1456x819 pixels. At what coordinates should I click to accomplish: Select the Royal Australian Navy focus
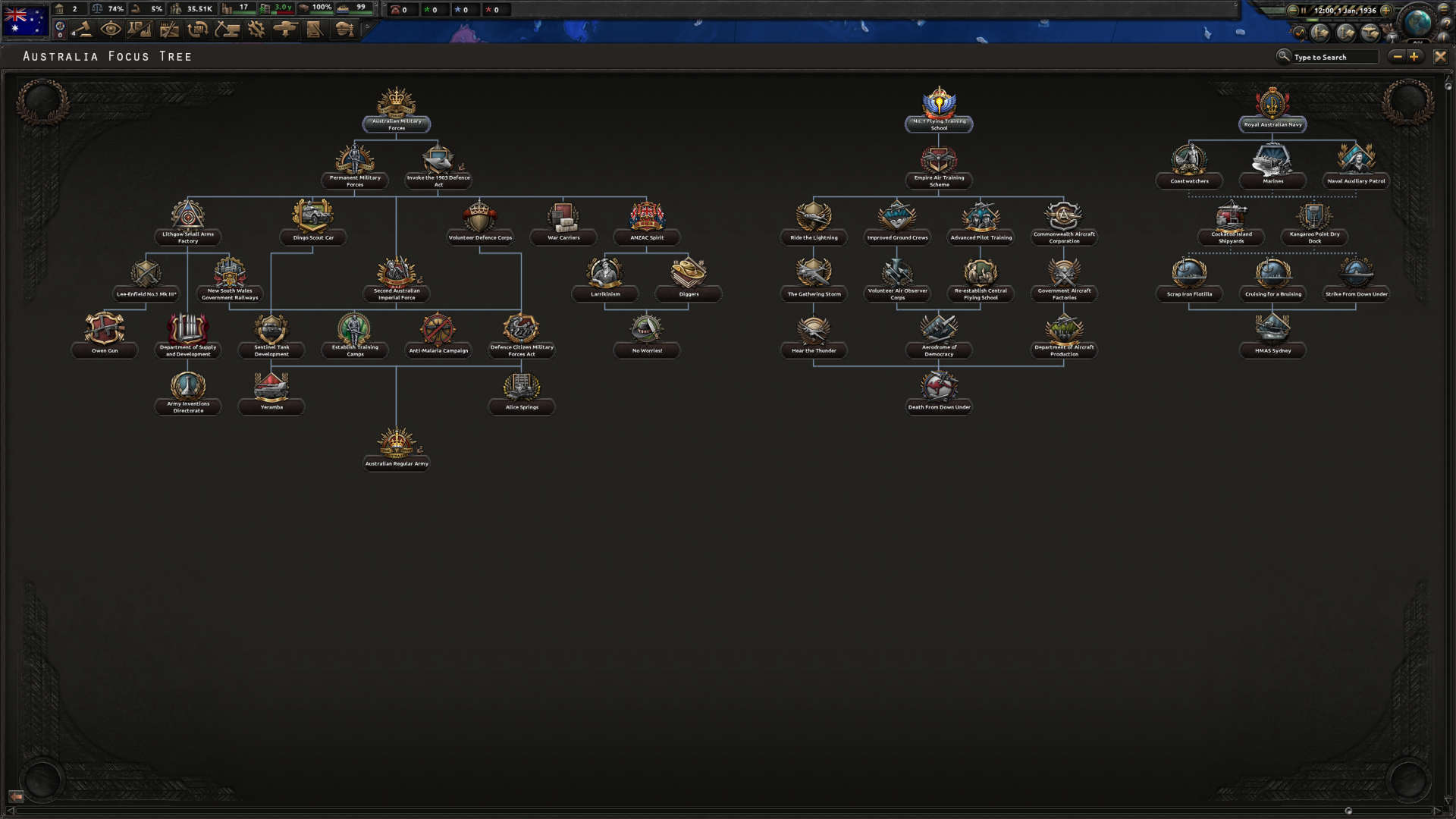click(x=1272, y=109)
